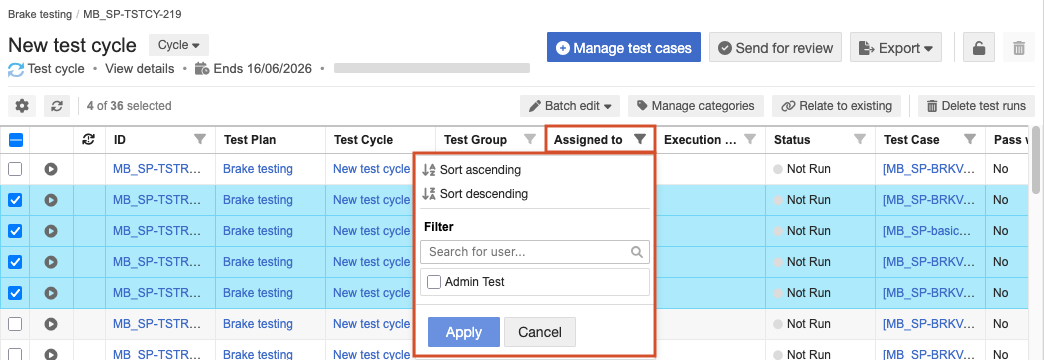Click Manage categories
1044x360 pixels.
(x=696, y=106)
